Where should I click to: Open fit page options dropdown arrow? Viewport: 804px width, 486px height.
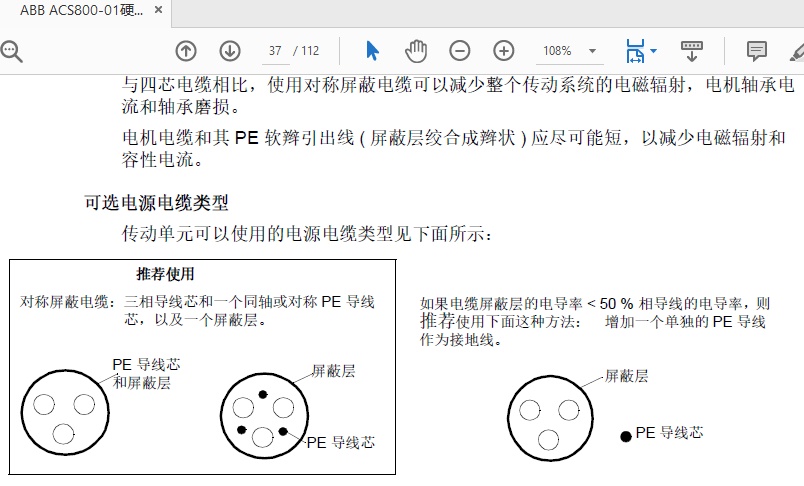pos(653,51)
